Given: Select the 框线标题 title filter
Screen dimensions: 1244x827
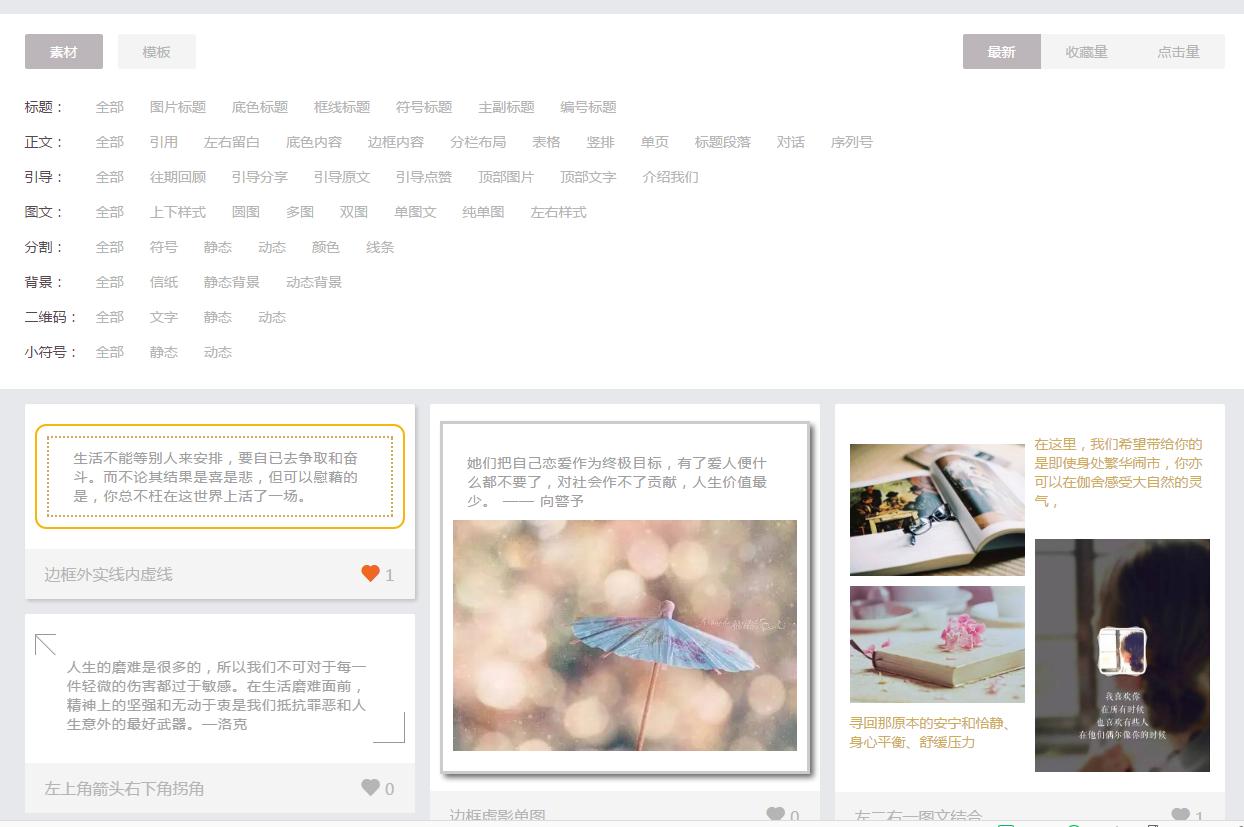Looking at the screenshot, I should tap(343, 107).
